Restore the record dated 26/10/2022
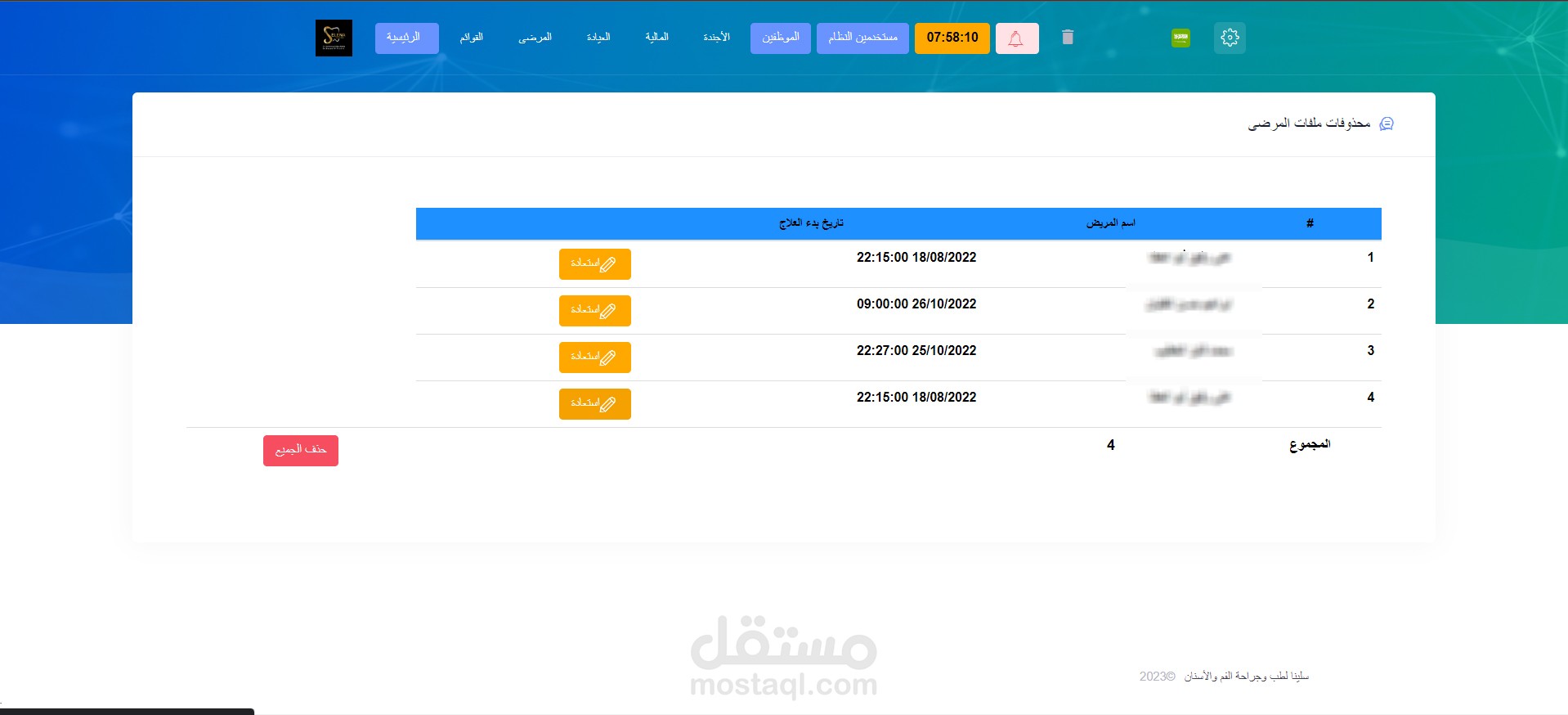1568x715 pixels. click(595, 311)
